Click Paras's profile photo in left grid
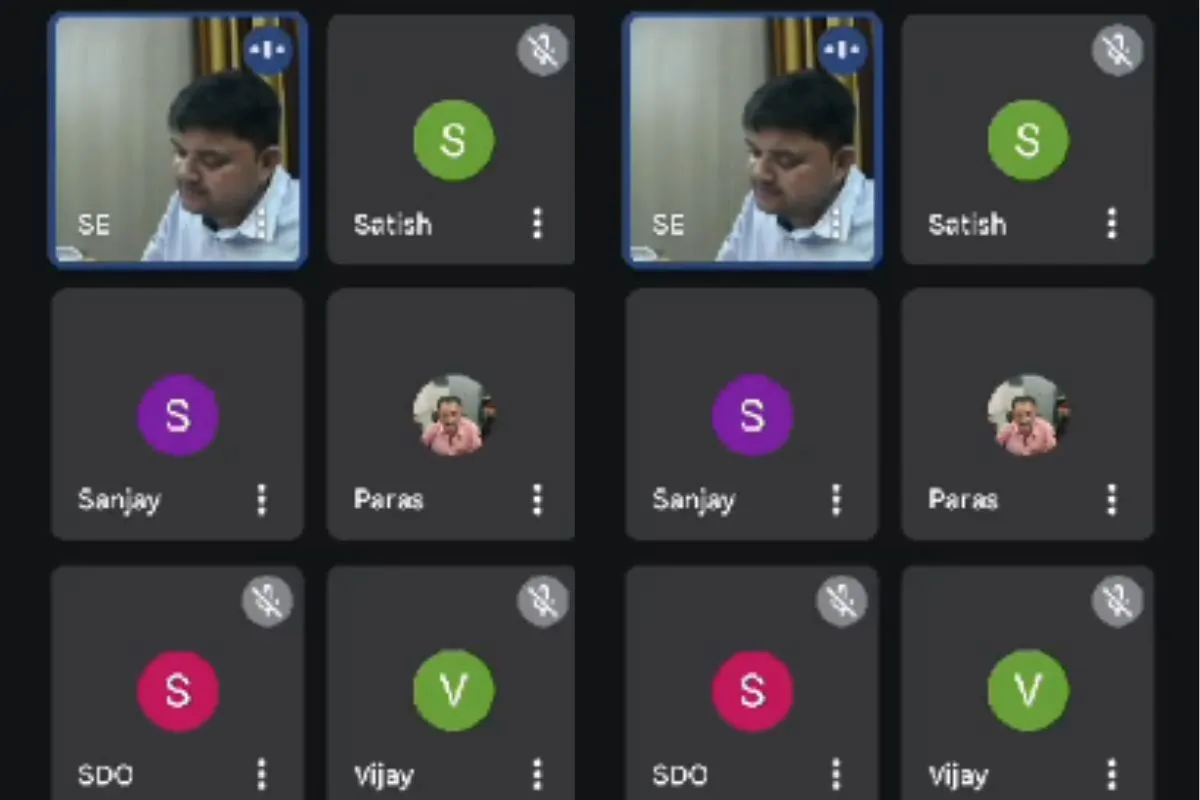The height and width of the screenshot is (800, 1200). (x=454, y=415)
